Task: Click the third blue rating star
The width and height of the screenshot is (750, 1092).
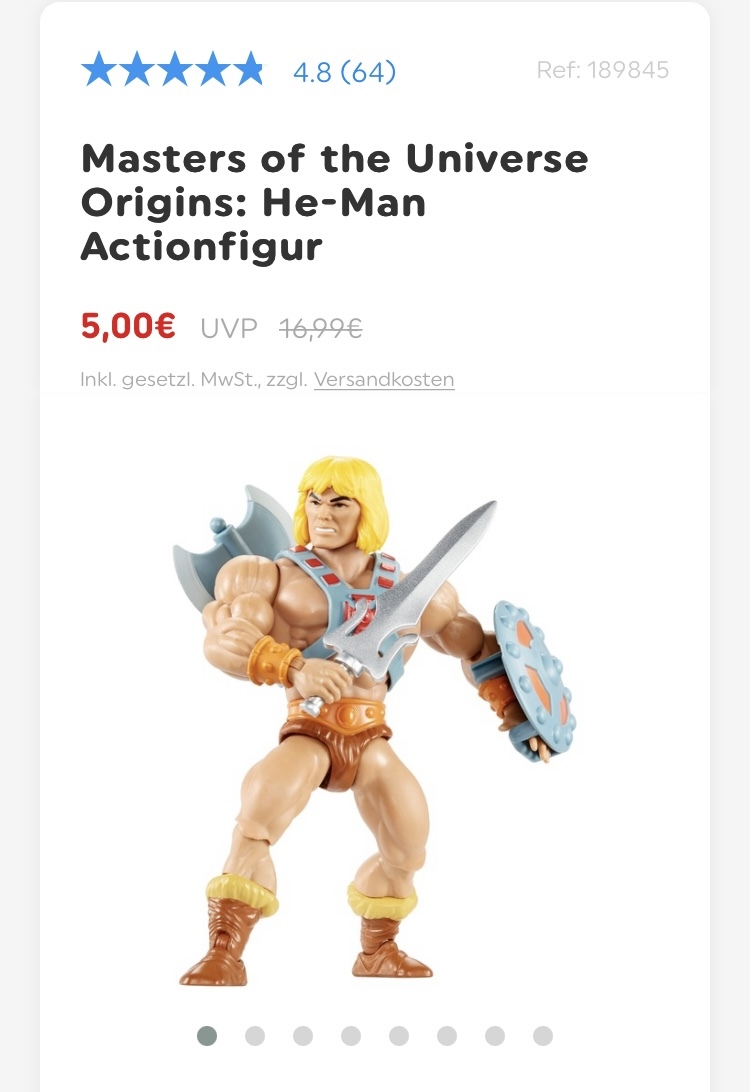Action: 174,69
